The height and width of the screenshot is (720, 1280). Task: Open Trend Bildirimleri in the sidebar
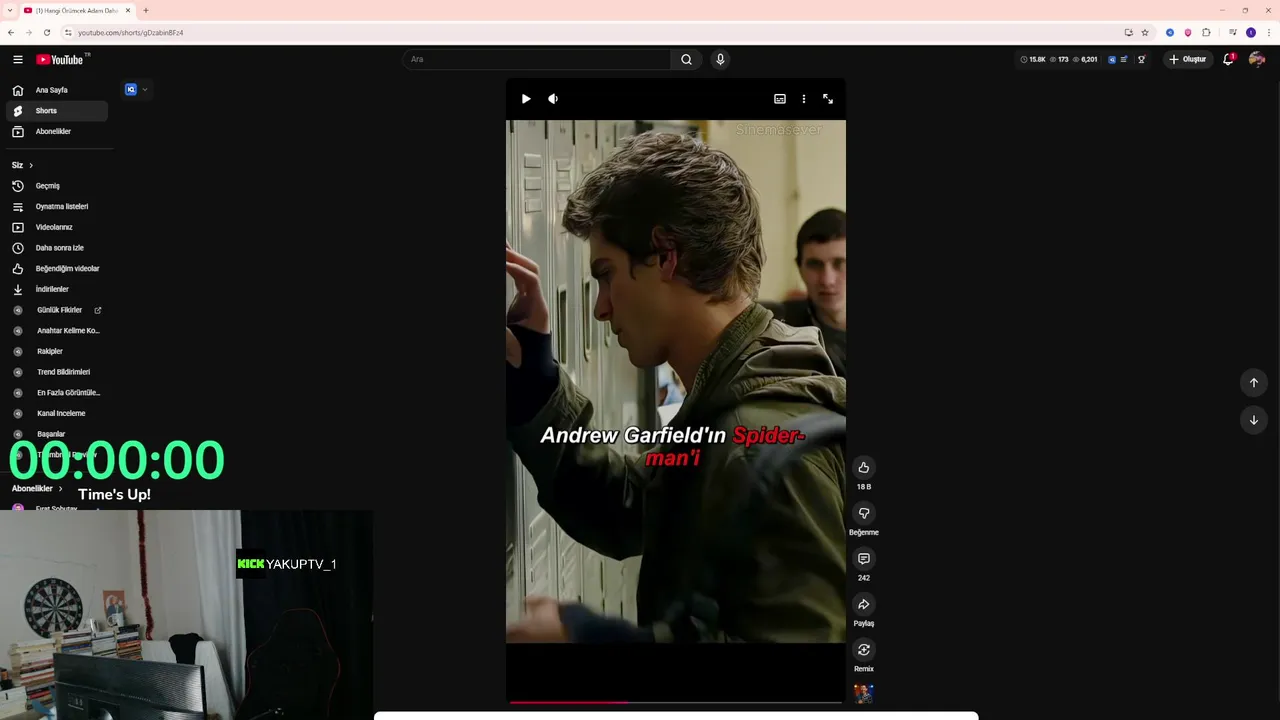57,372
